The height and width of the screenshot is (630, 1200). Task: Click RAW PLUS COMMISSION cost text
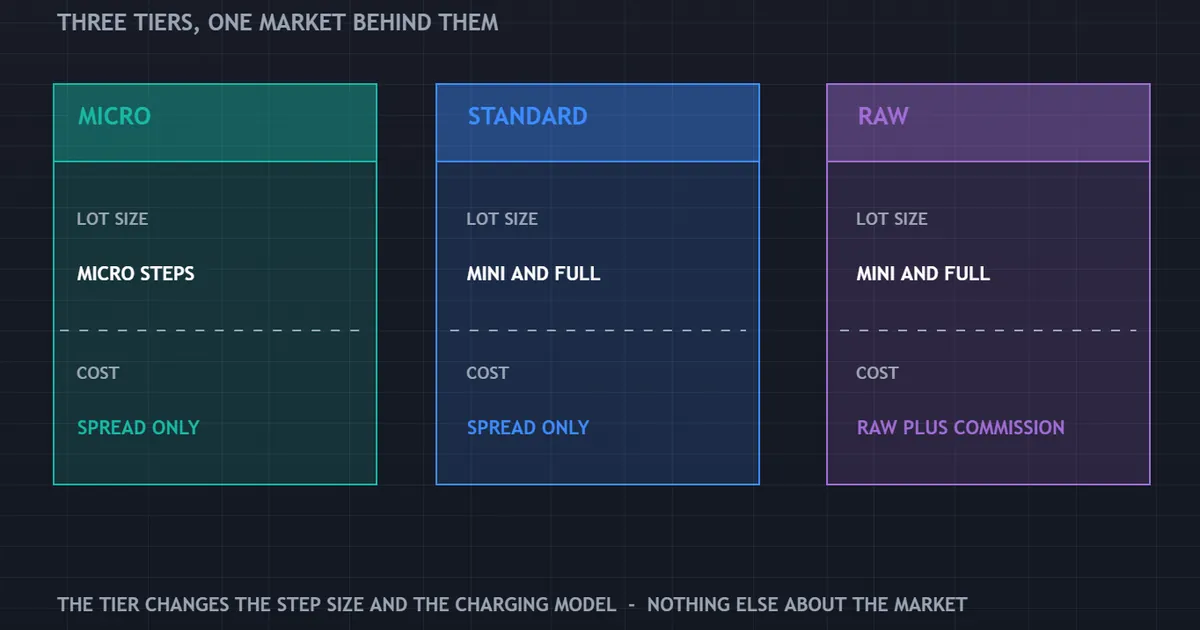coord(960,427)
